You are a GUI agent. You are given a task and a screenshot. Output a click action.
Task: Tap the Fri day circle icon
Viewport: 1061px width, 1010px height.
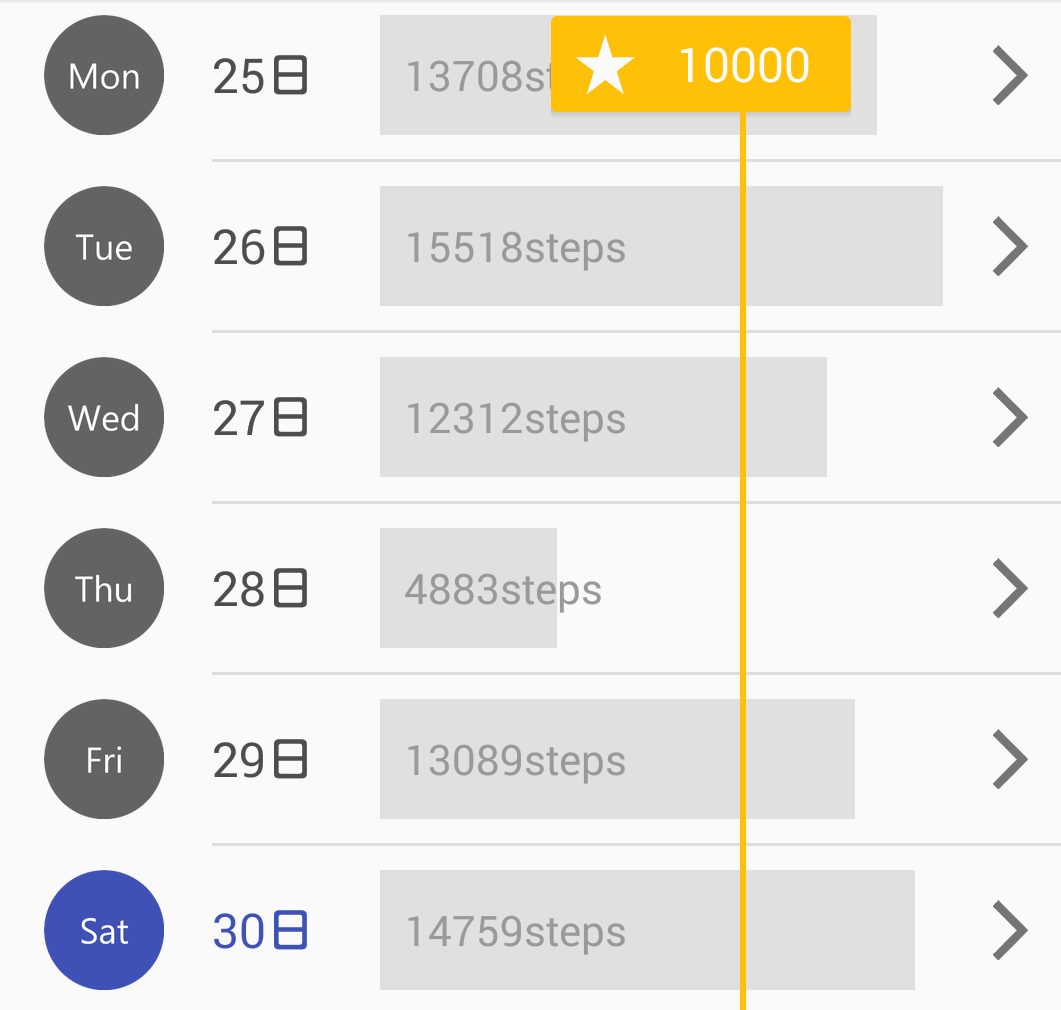tap(104, 759)
